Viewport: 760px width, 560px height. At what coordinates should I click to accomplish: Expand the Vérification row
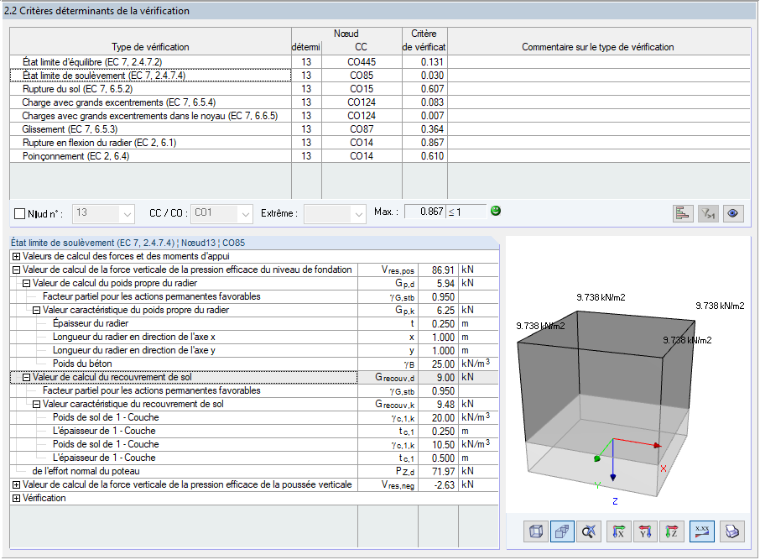click(x=16, y=498)
